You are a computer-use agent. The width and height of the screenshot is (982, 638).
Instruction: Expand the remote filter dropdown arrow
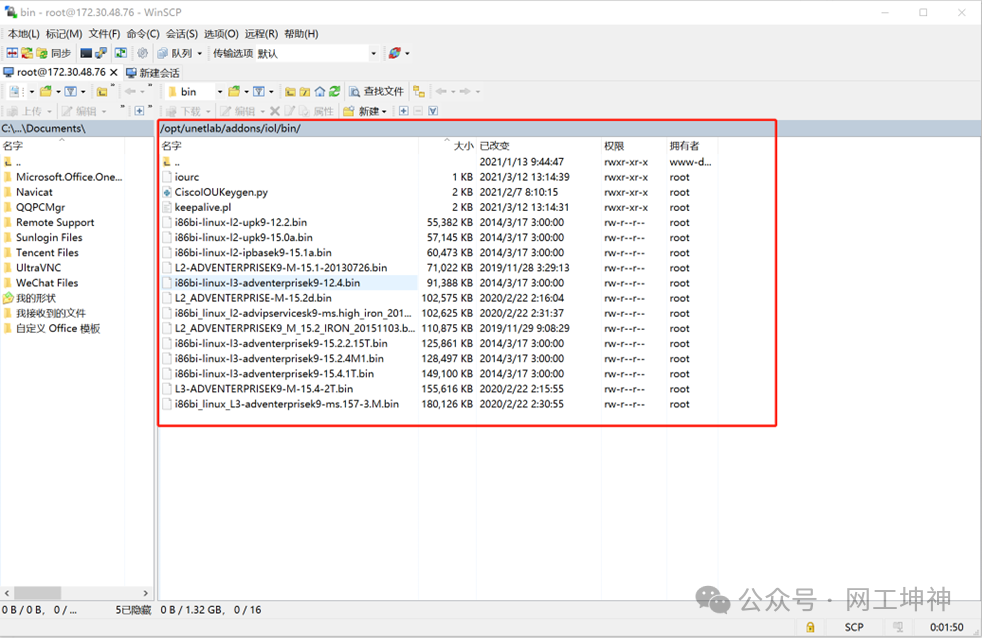(x=271, y=92)
